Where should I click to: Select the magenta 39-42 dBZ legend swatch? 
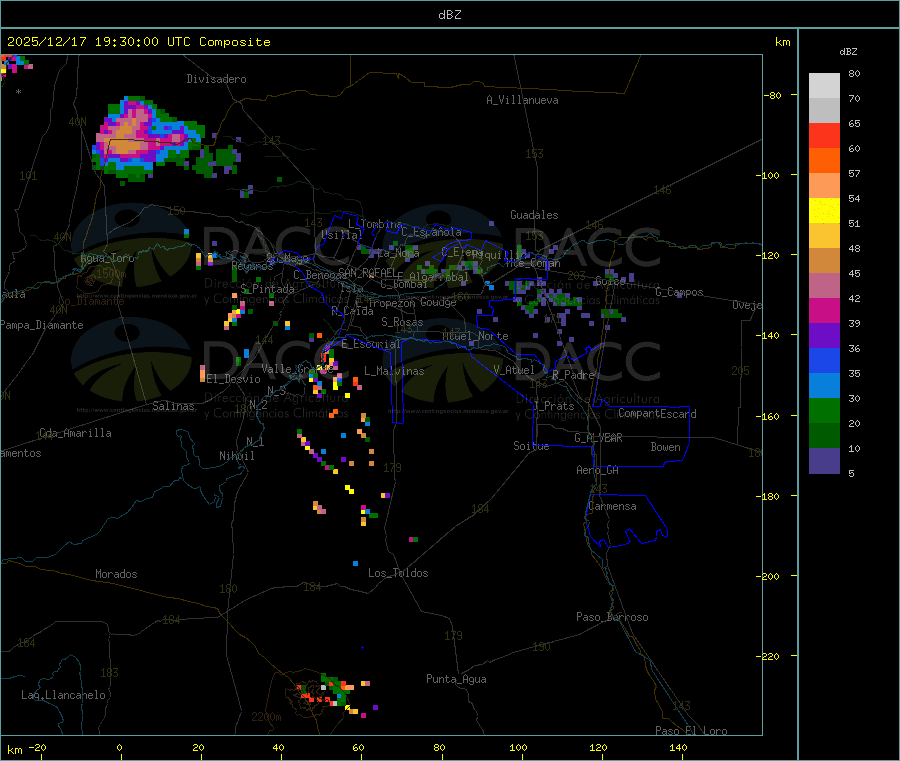[824, 310]
